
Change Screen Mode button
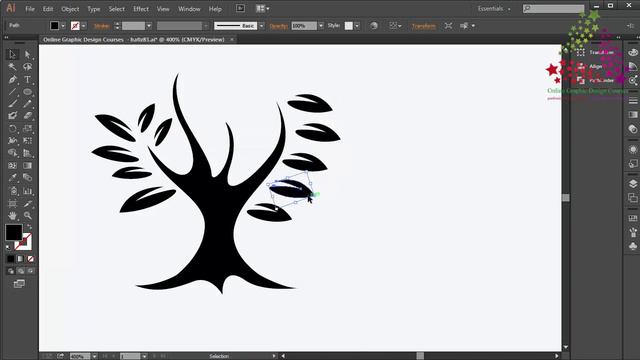[x=19, y=284]
